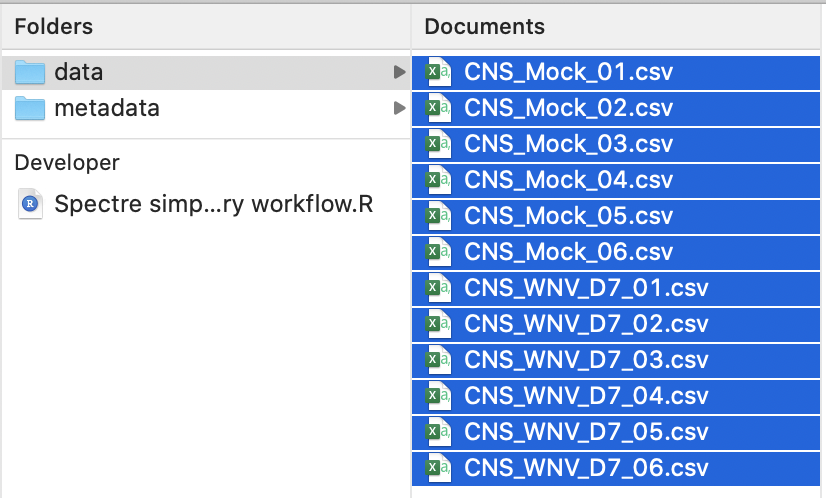826x498 pixels.
Task: Click the Developer section label
Action: [67, 163]
